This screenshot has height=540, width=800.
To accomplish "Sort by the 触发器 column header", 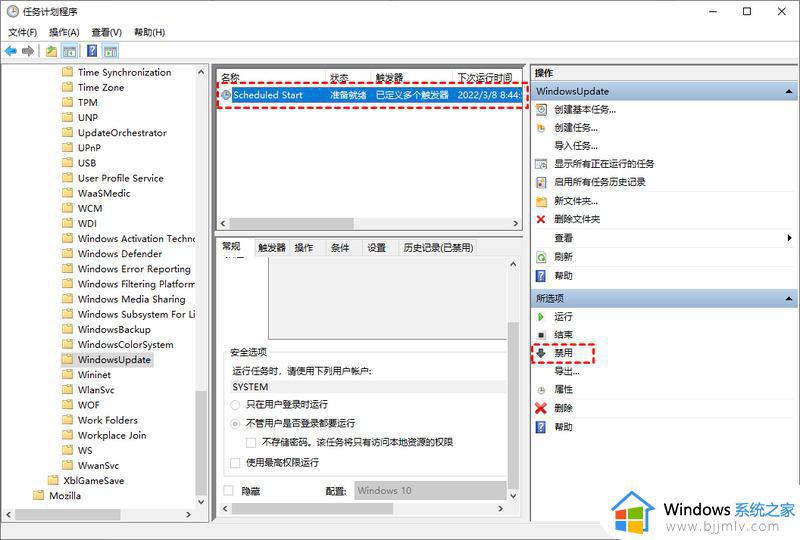I will [x=411, y=78].
